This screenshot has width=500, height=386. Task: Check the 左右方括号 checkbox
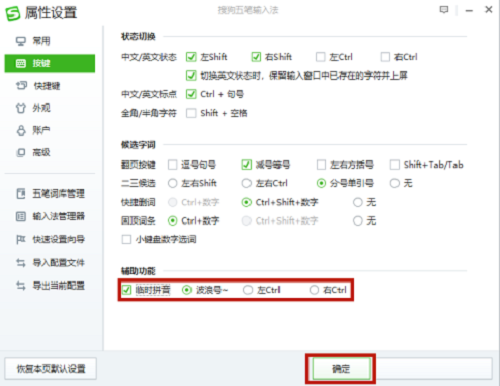point(321,165)
